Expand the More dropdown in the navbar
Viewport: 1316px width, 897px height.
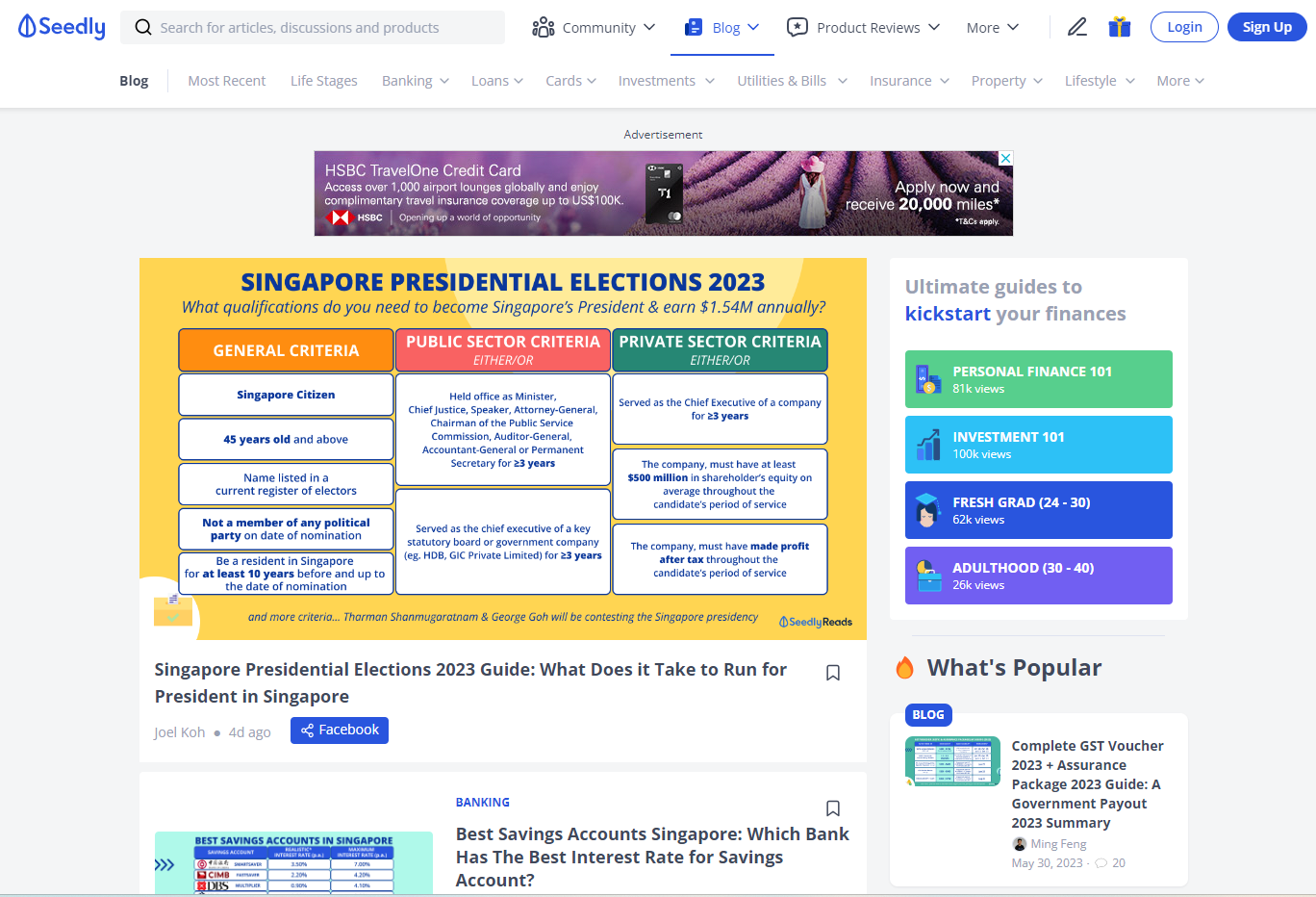(991, 27)
